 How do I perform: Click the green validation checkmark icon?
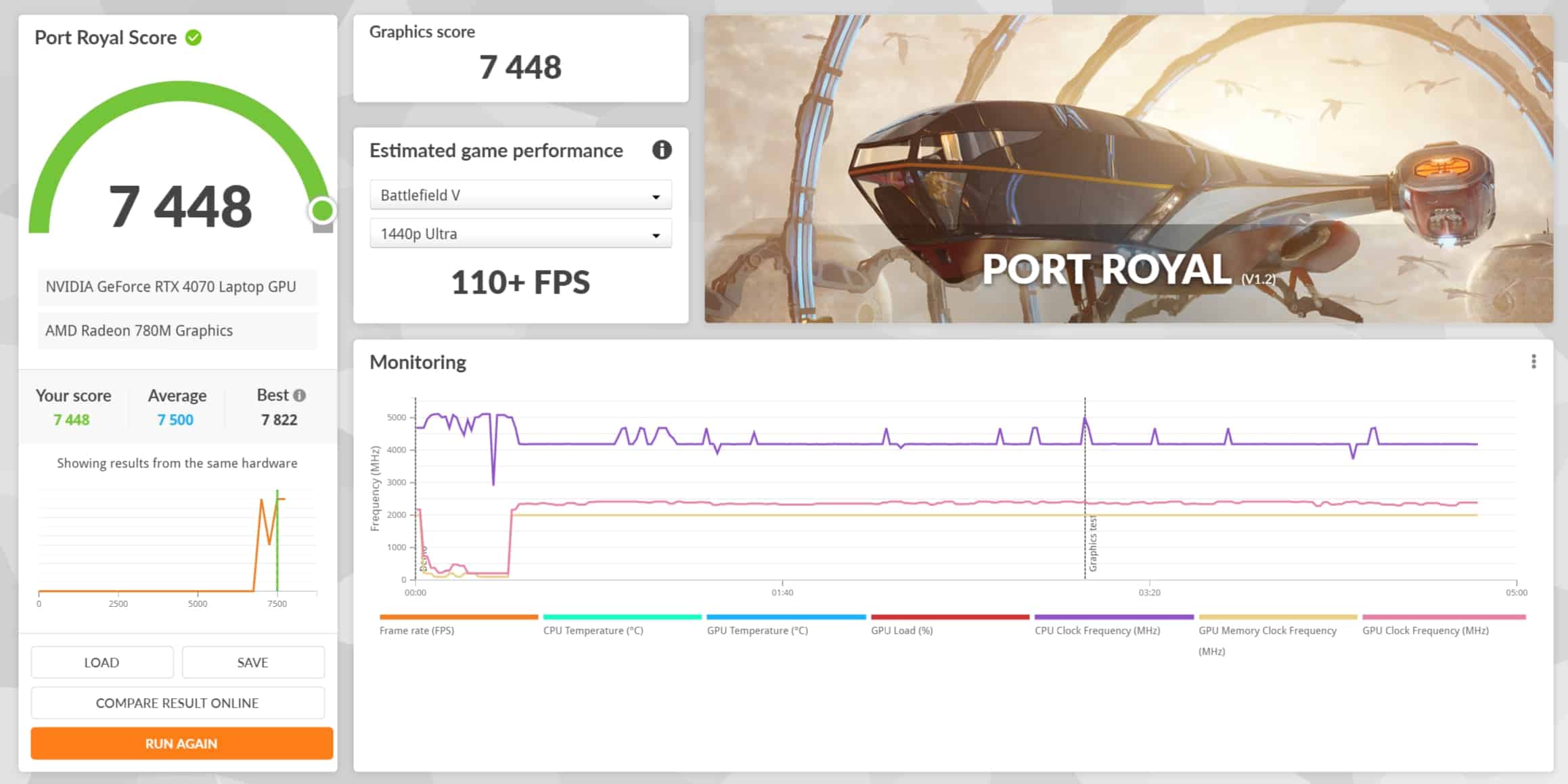[x=194, y=38]
